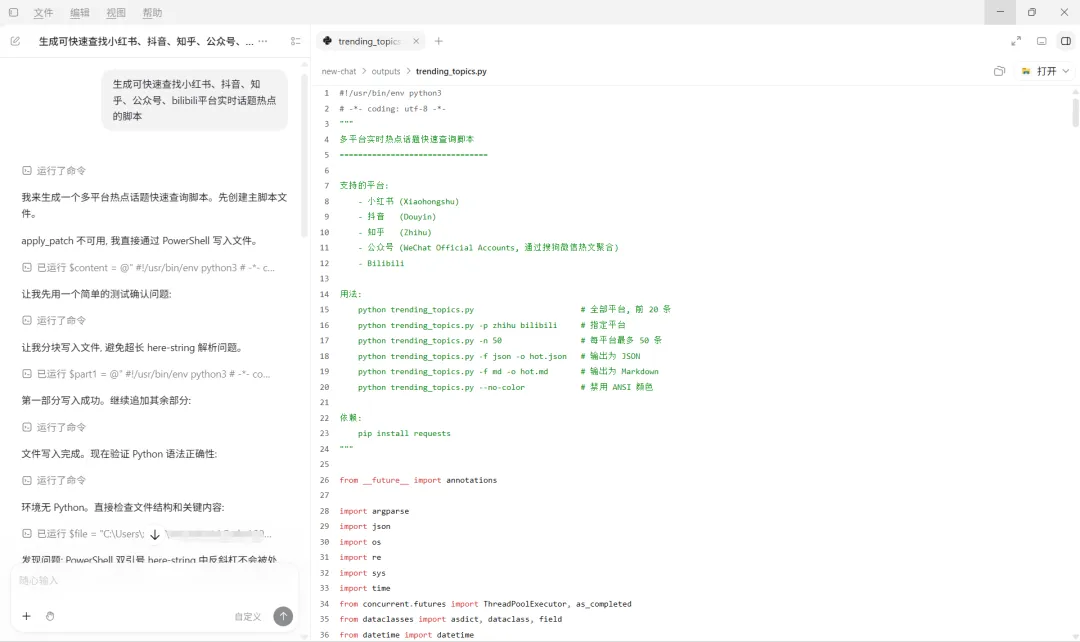Open the chat title's more options ellipsis
The width and height of the screenshot is (1080, 642).
[x=262, y=41]
